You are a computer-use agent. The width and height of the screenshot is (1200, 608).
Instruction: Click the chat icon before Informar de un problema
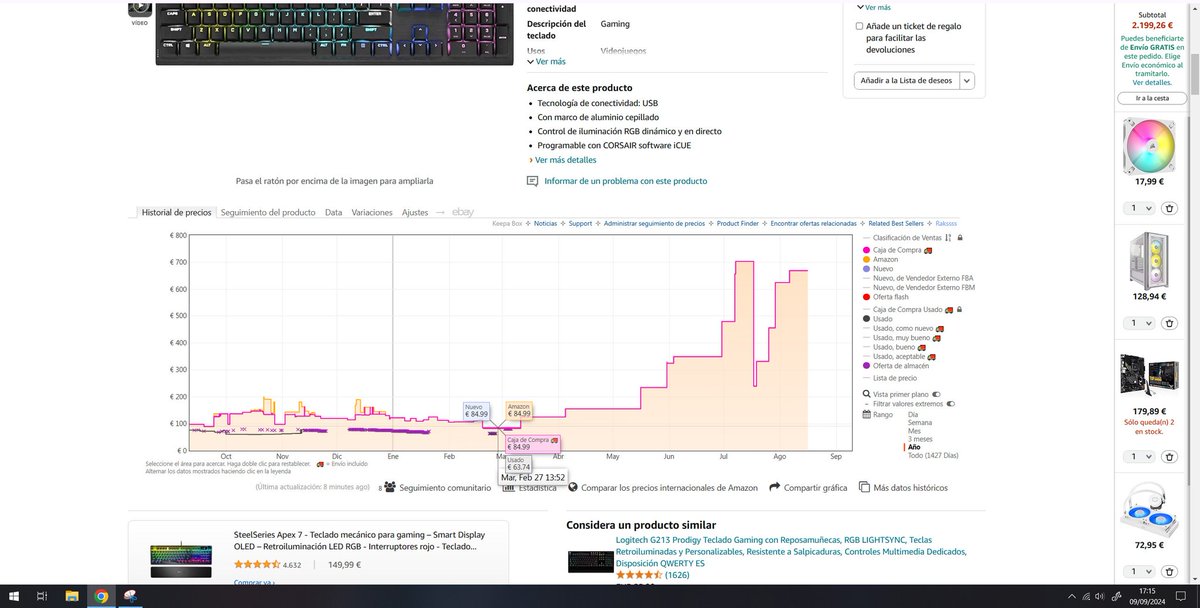(533, 181)
